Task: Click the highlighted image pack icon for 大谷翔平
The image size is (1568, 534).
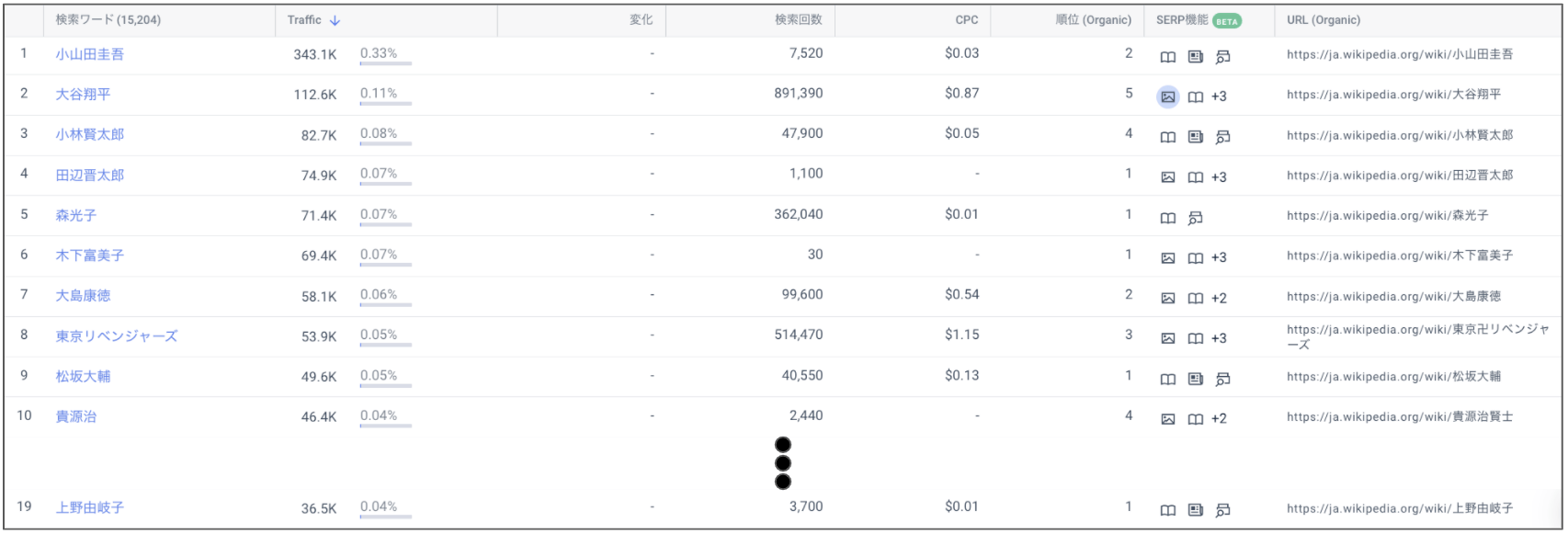Action: point(1167,97)
